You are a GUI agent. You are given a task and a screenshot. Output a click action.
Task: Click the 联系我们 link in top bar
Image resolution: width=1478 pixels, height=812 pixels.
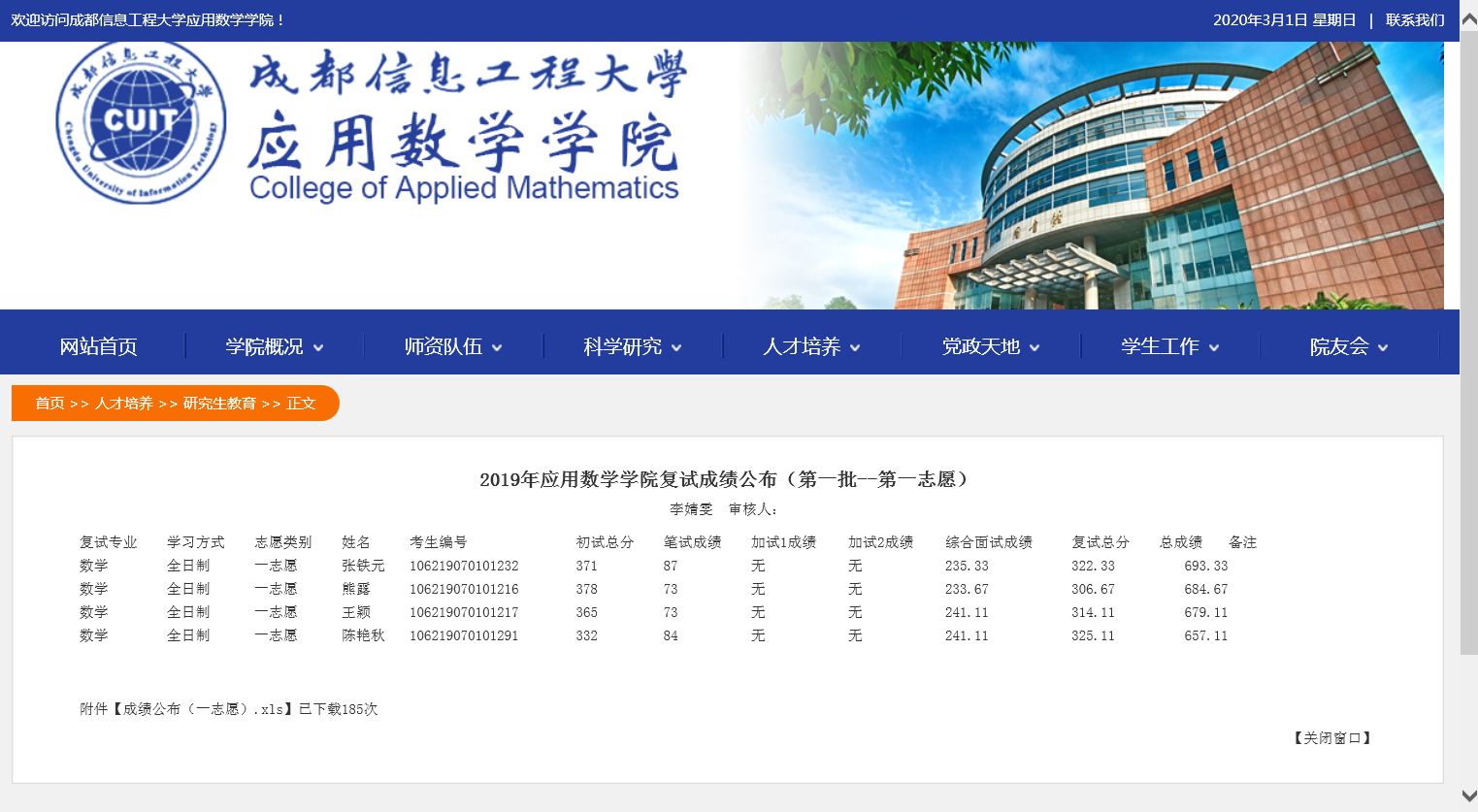pyautogui.click(x=1414, y=20)
